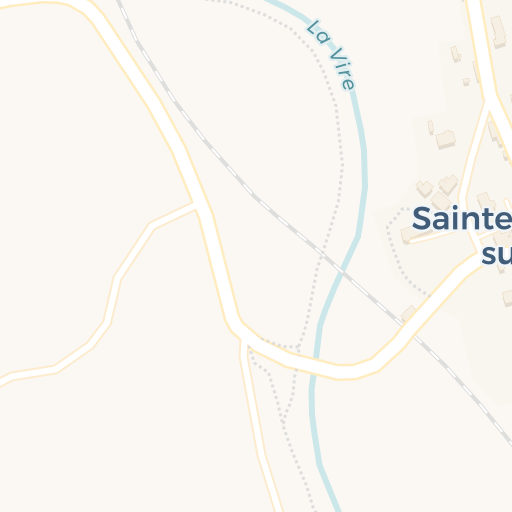Click the dotted path arc west of La Vire label

coord(330,100)
